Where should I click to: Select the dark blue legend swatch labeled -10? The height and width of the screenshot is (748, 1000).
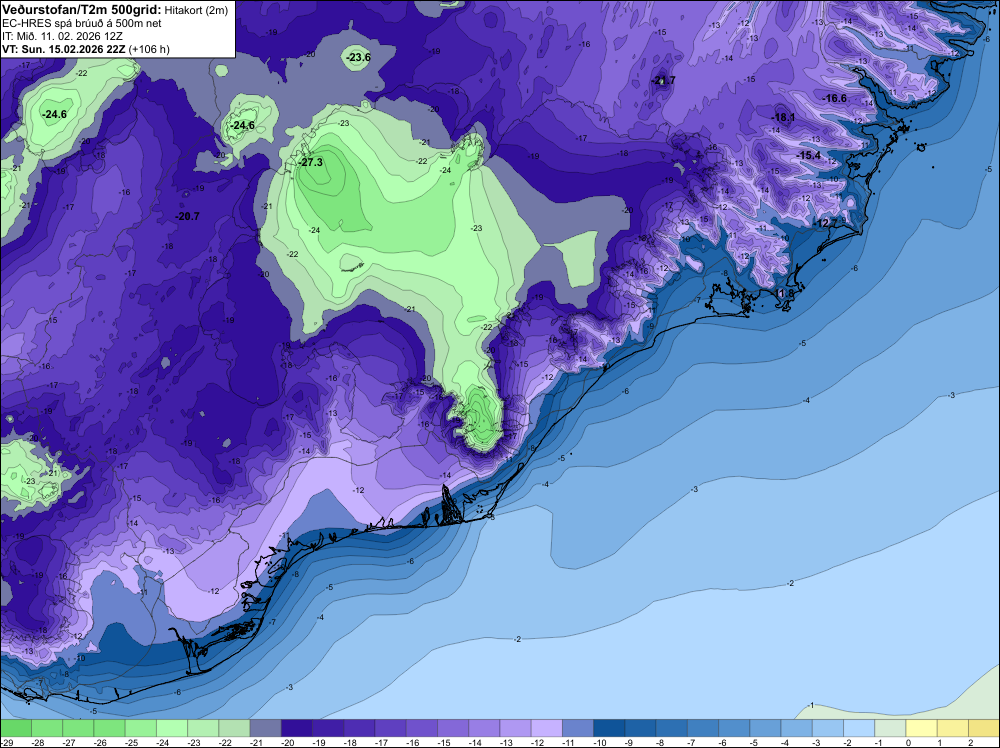(609, 728)
